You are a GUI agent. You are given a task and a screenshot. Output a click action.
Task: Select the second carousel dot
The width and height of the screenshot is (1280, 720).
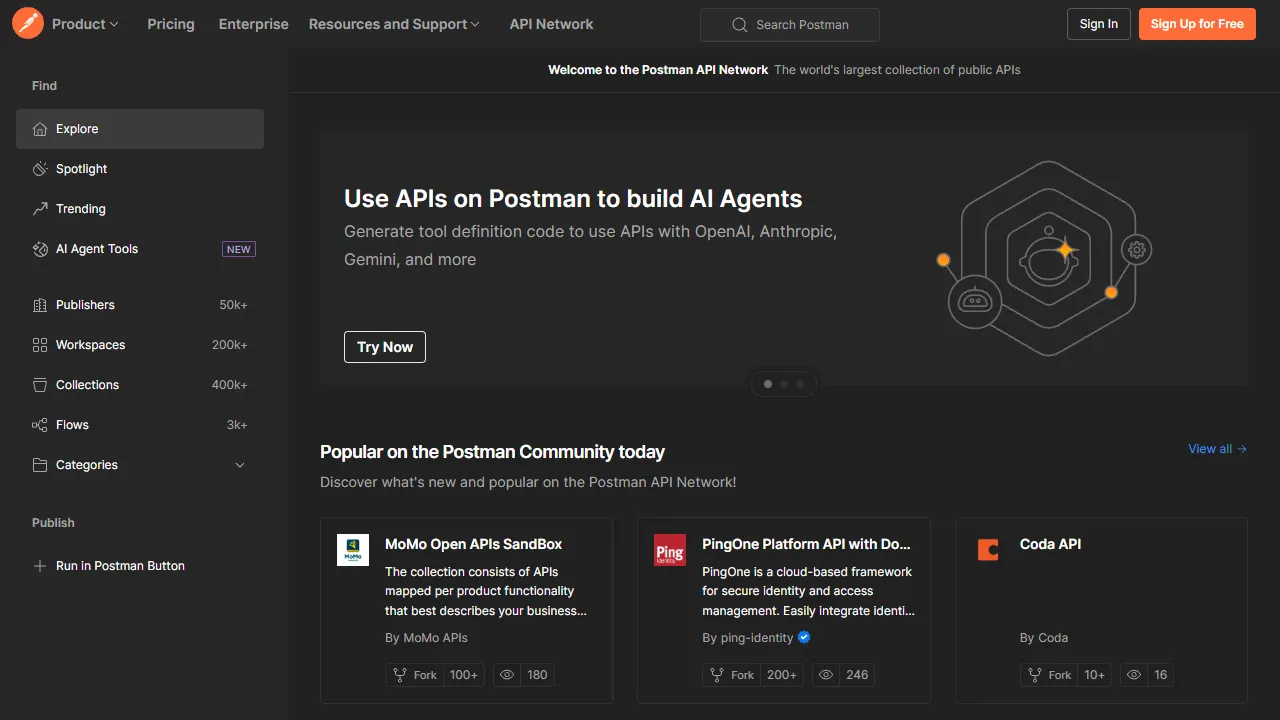coord(784,384)
